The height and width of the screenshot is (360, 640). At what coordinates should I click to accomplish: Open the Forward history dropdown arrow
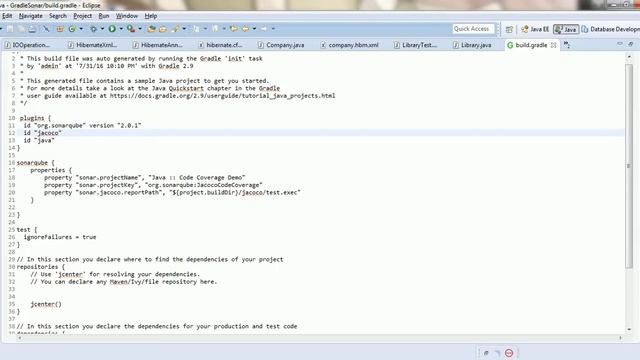[x=273, y=29]
